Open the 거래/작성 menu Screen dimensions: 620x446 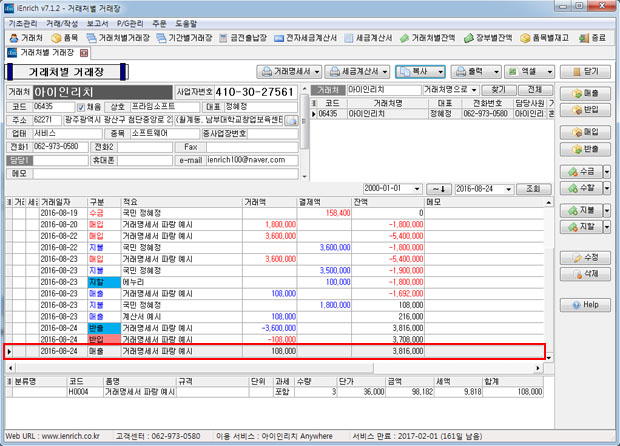(59, 21)
